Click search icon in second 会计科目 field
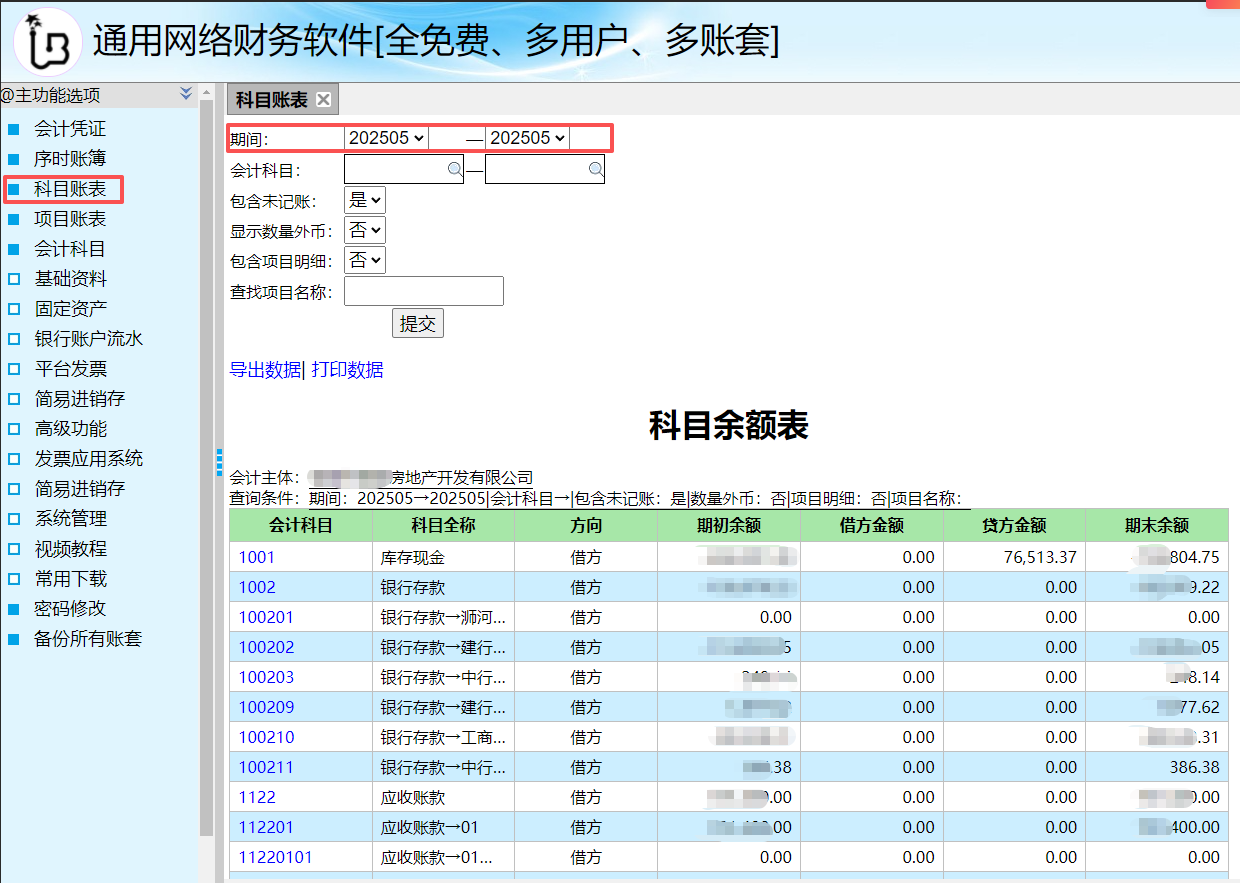Viewport: 1240px width, 883px height. click(596, 170)
